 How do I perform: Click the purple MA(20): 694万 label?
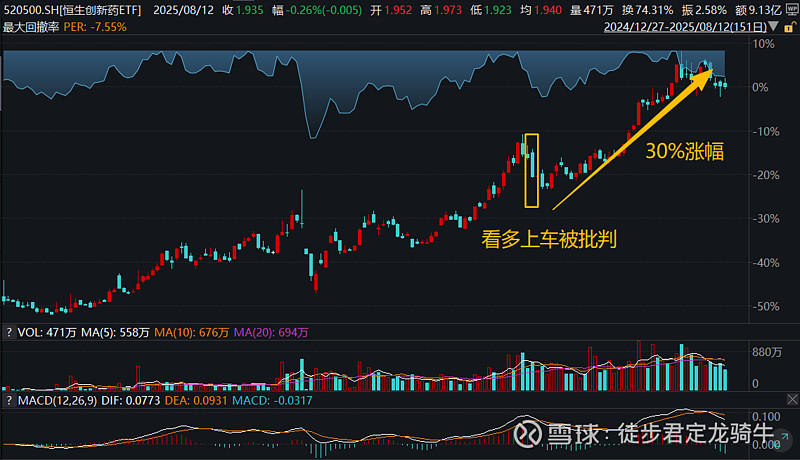271,333
